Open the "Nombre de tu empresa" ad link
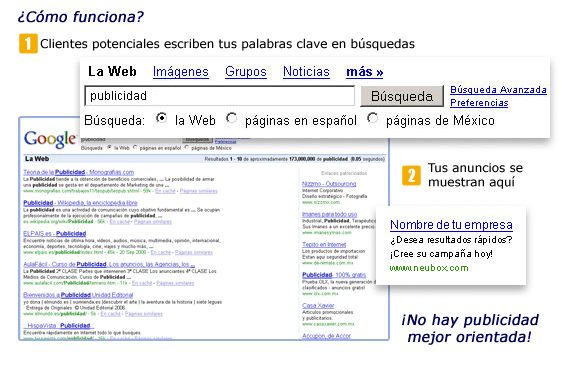 tap(451, 225)
